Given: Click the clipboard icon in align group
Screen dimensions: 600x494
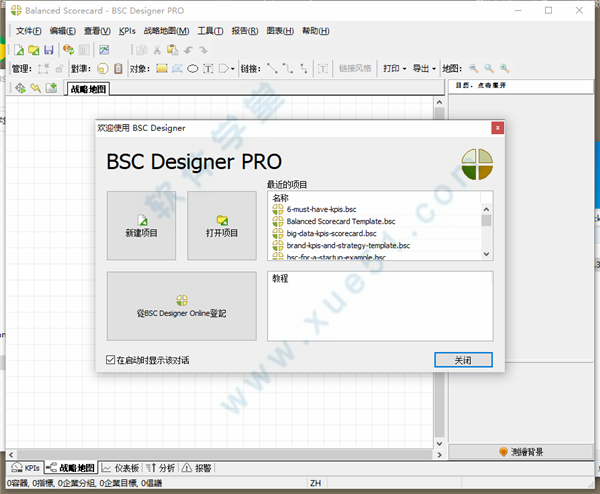Looking at the screenshot, I should 119,68.
